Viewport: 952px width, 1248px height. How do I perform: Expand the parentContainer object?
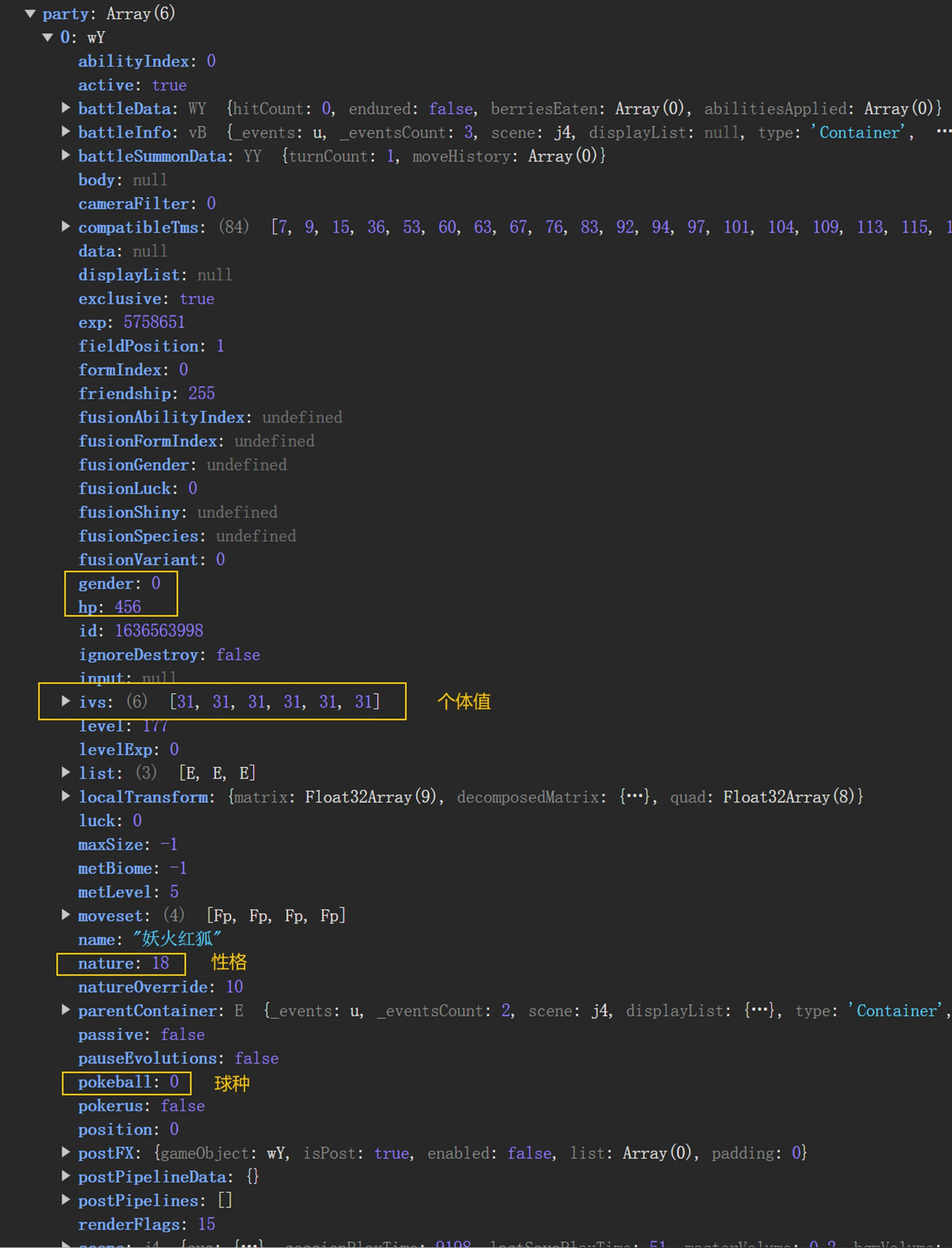(x=66, y=1010)
